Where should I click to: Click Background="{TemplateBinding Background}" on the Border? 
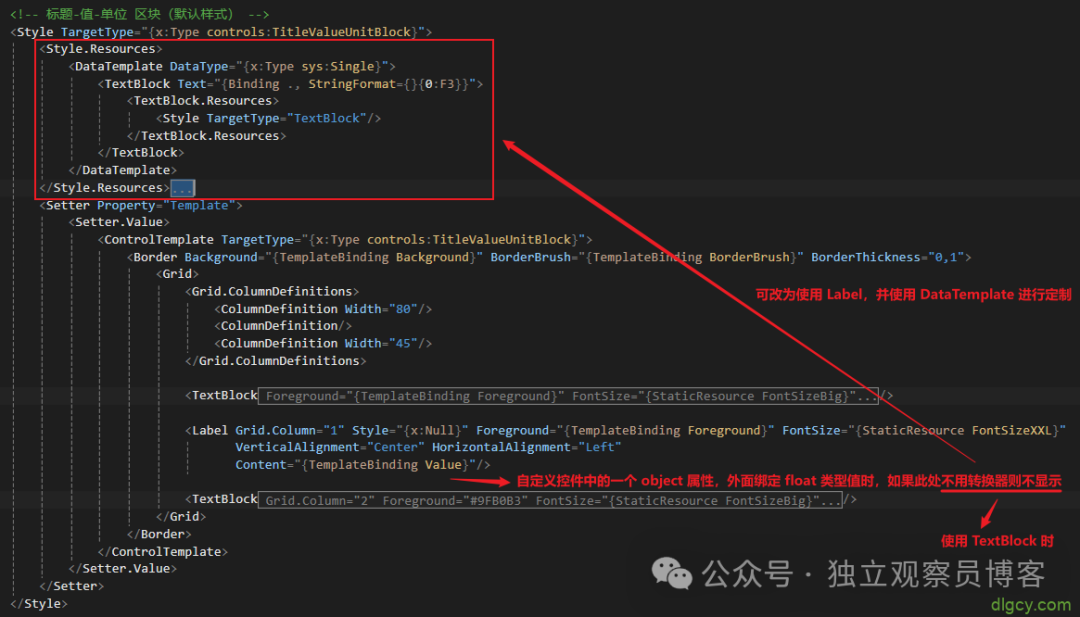point(334,257)
